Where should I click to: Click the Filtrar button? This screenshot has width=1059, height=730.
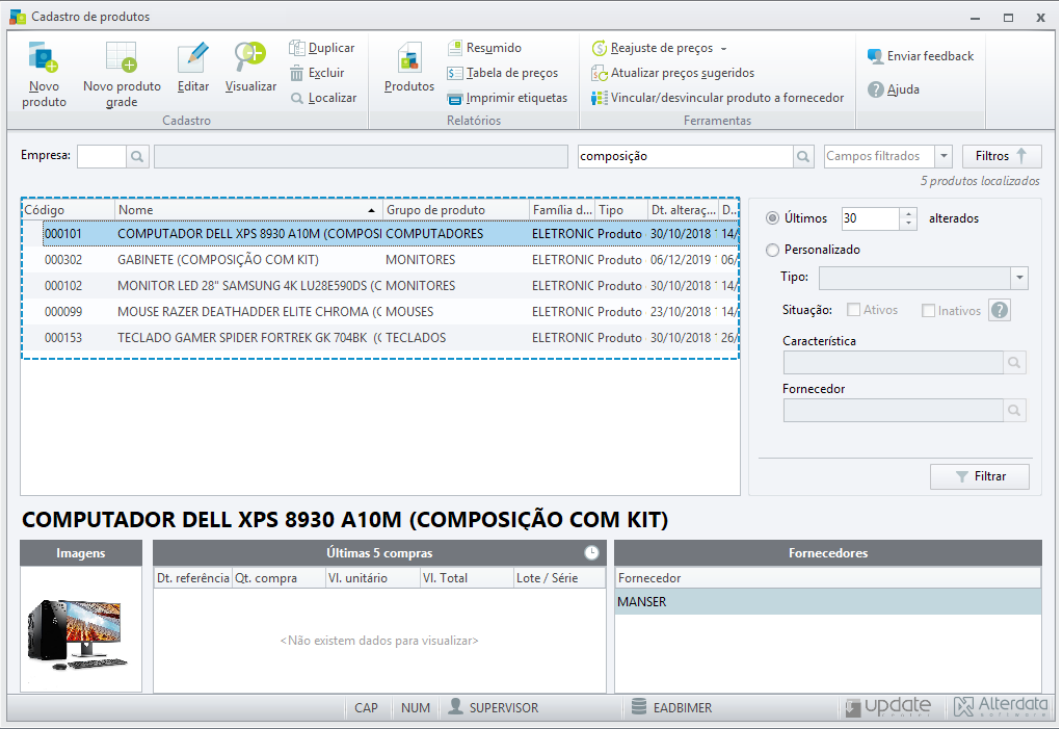979,477
